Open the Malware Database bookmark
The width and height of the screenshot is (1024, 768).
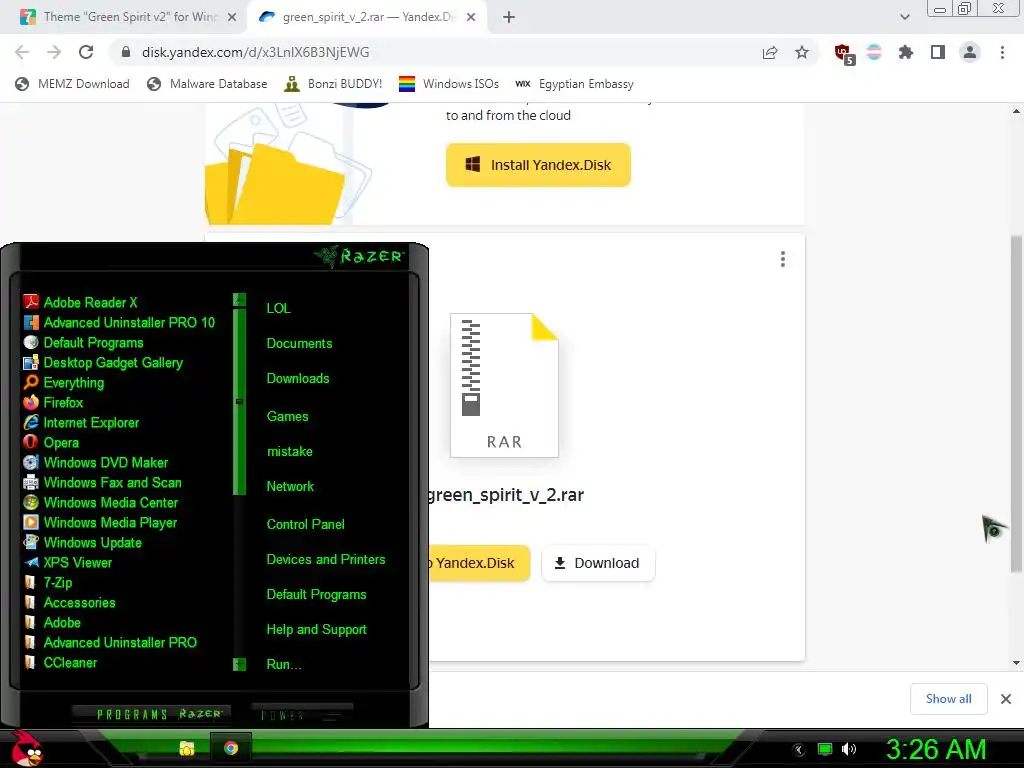[x=208, y=84]
